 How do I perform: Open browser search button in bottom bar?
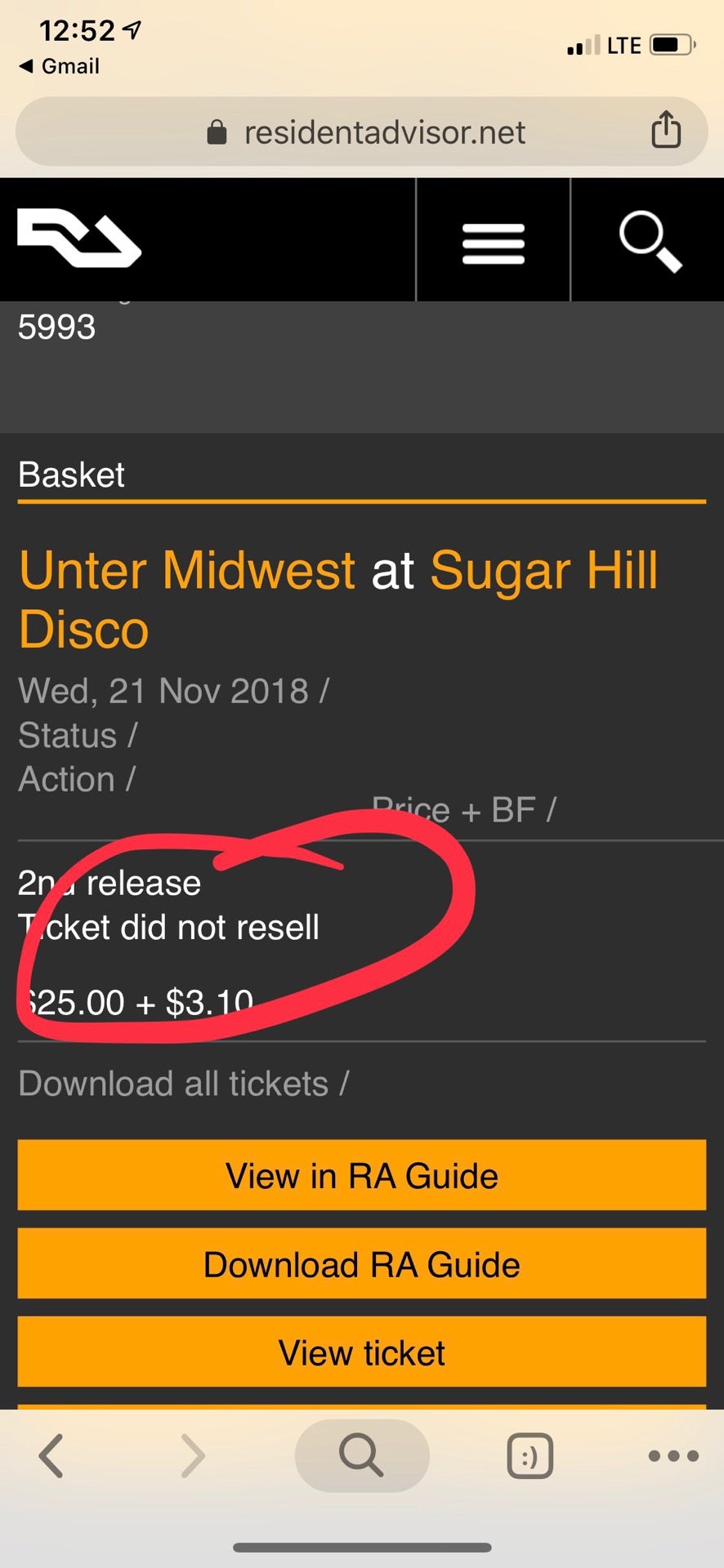coord(362,1455)
